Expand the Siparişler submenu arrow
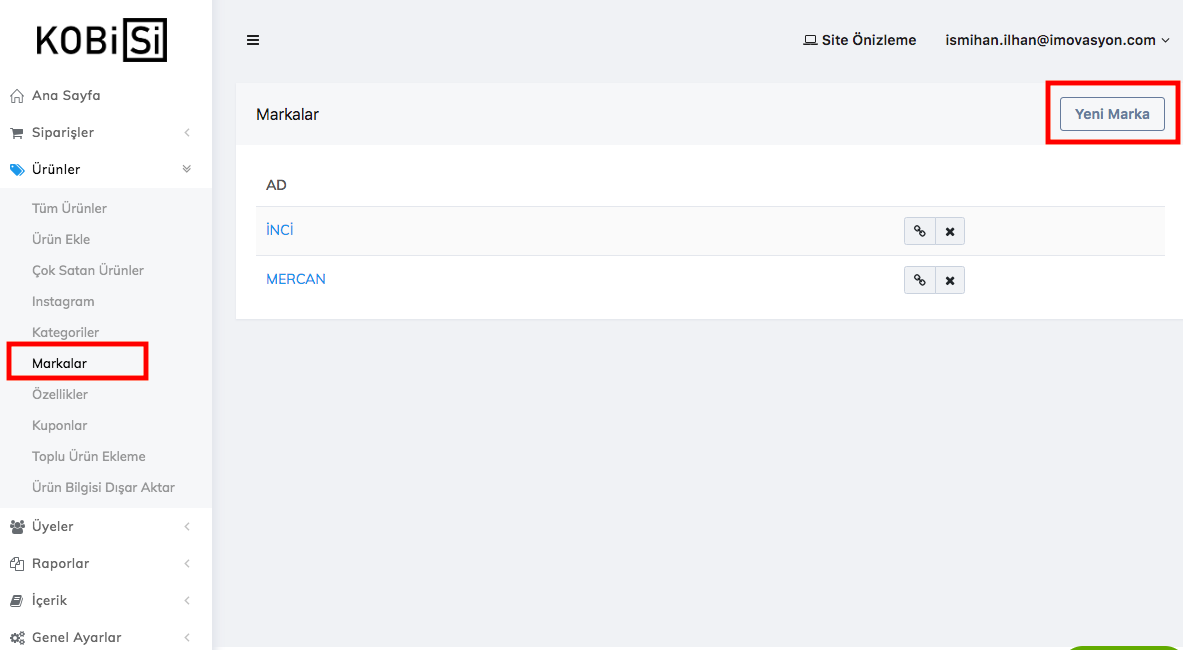The image size is (1183, 650). coord(187,133)
